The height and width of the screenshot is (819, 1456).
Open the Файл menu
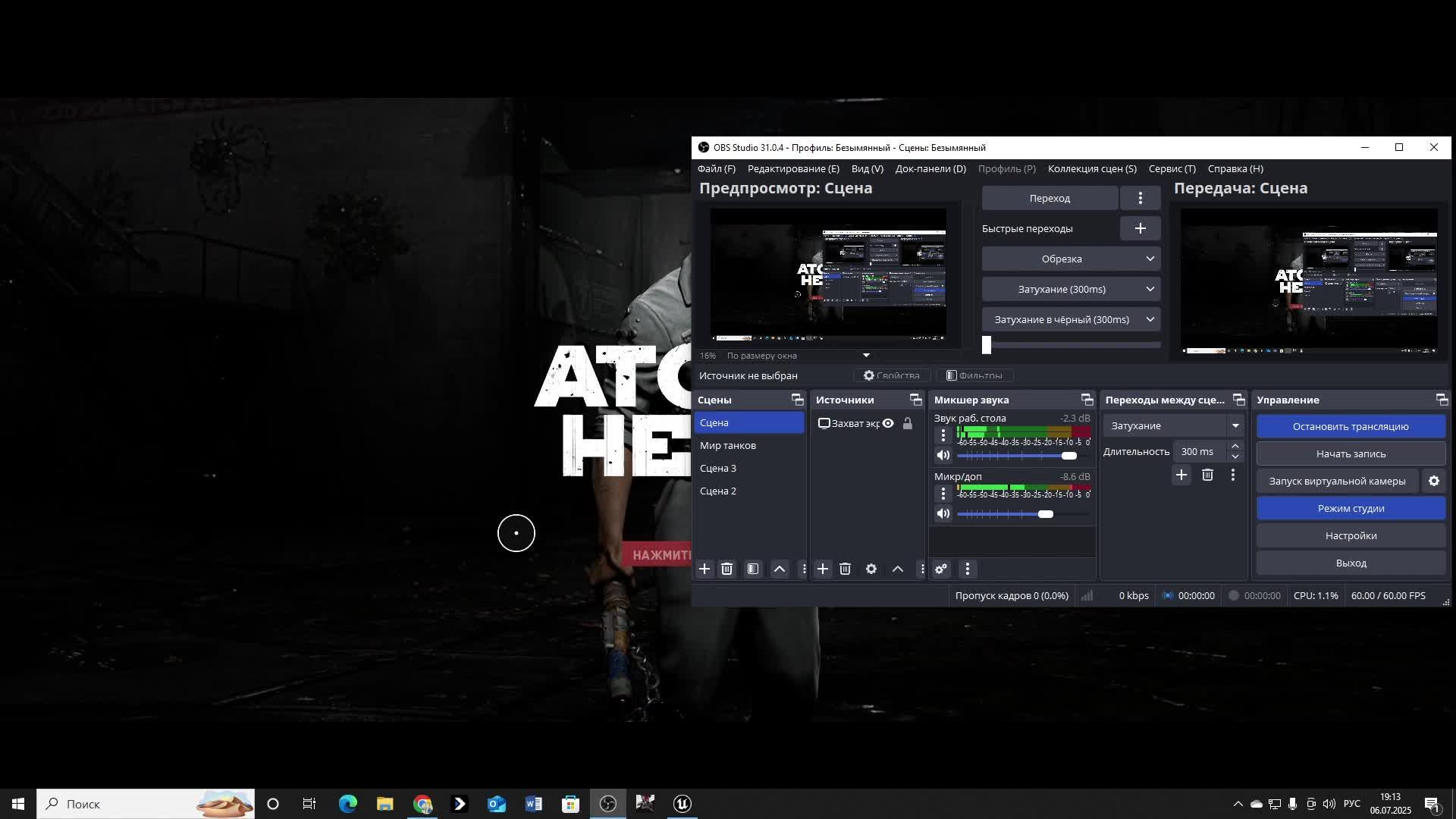tap(716, 168)
